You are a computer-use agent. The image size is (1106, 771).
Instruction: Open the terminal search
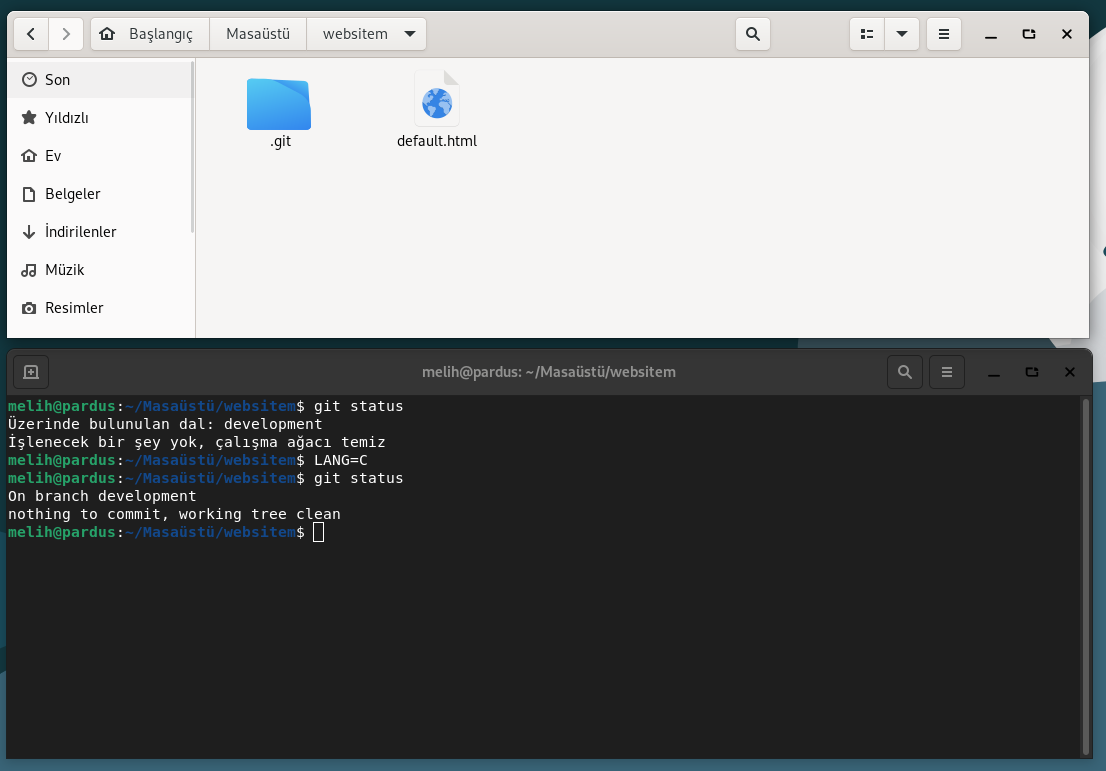tap(905, 372)
